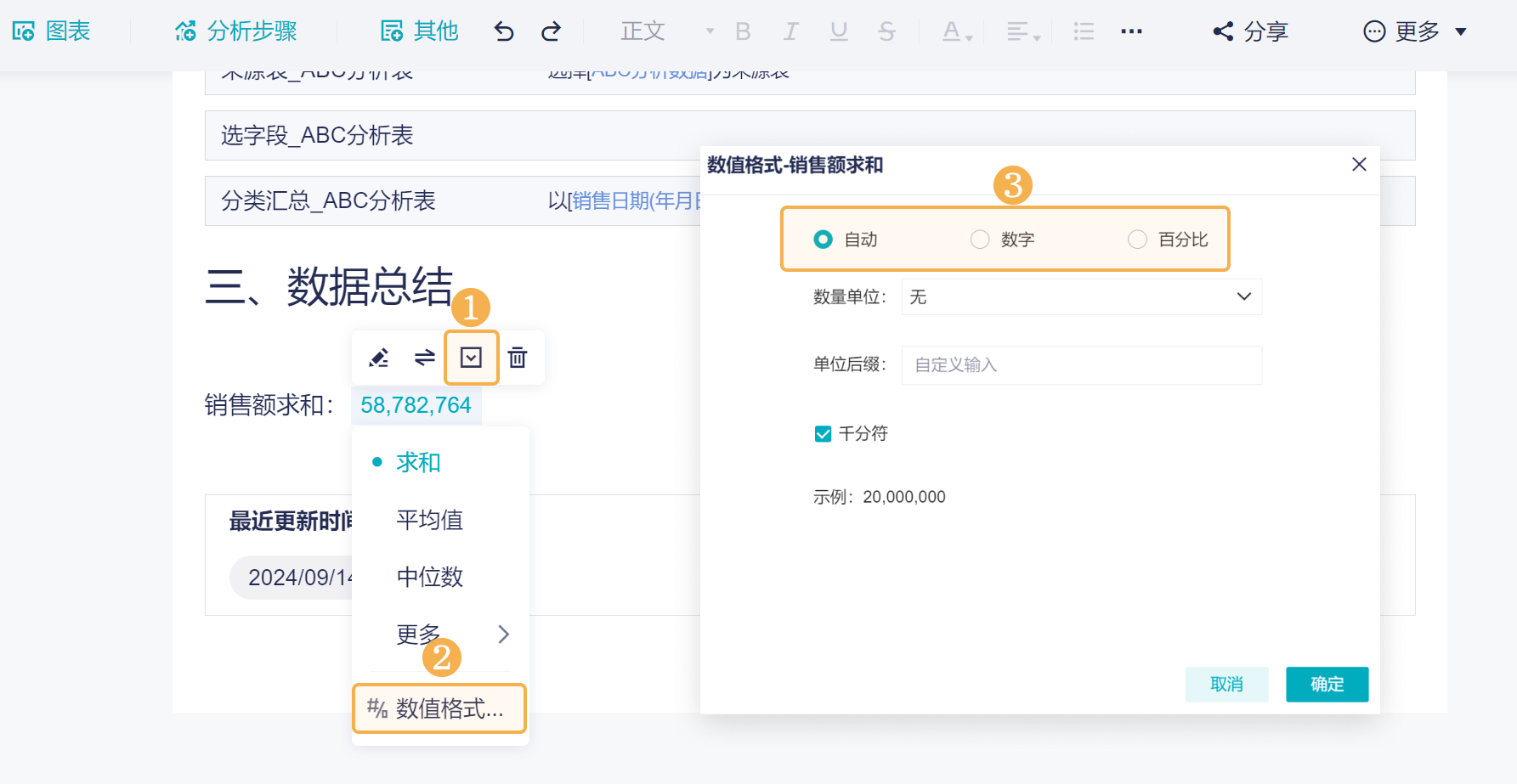Select 平均值 from the aggregation menu
Viewport: 1517px width, 784px height.
click(429, 520)
